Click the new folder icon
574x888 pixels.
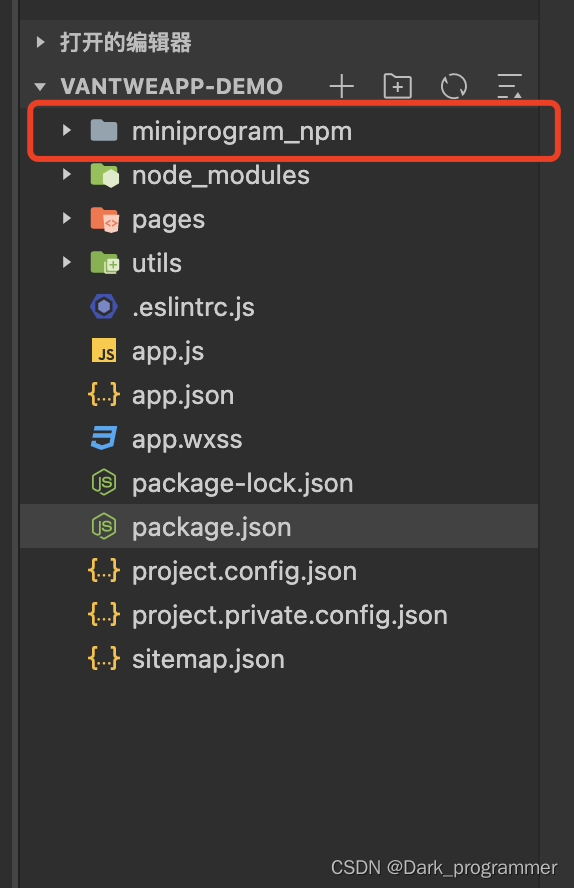(397, 87)
